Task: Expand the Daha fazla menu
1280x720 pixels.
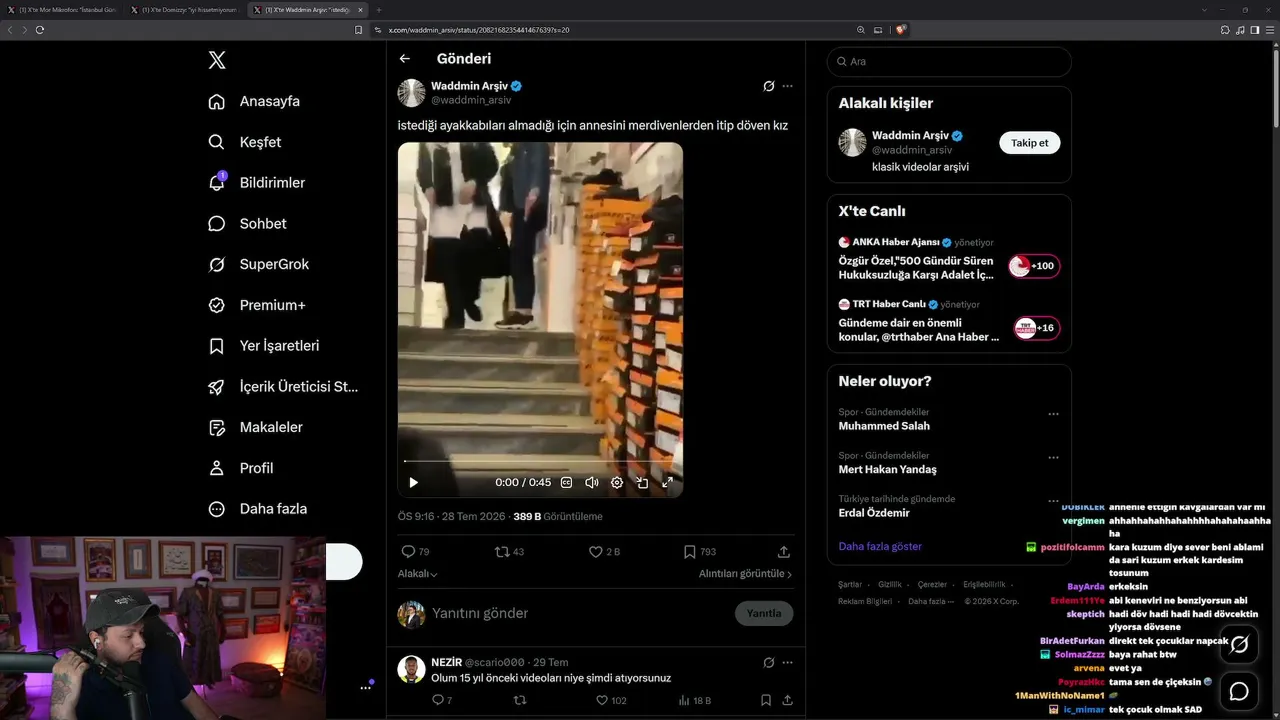Action: pos(257,509)
